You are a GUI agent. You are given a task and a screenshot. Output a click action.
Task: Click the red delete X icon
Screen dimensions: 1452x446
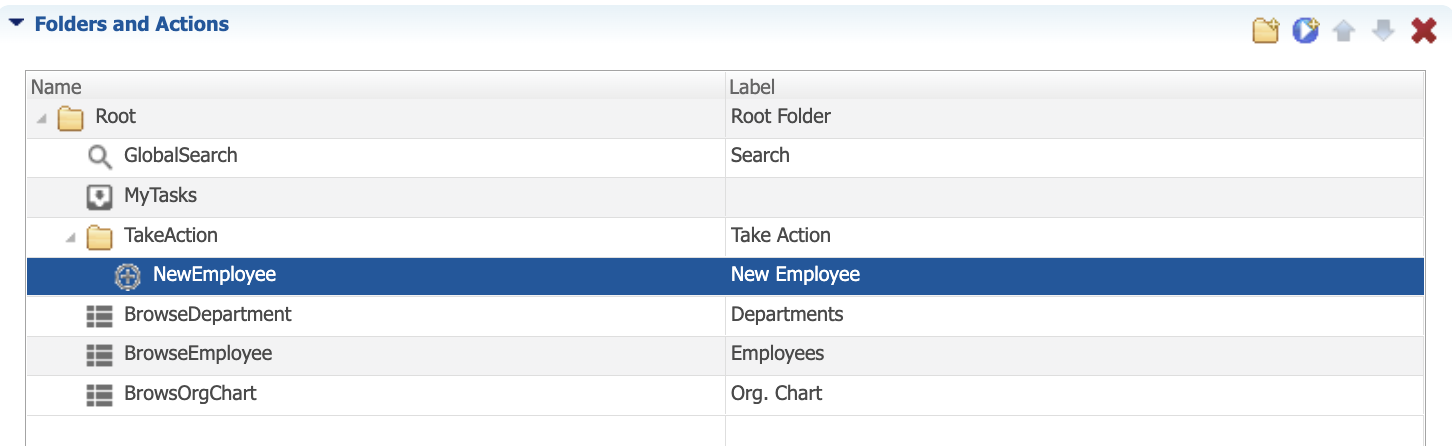click(1424, 32)
